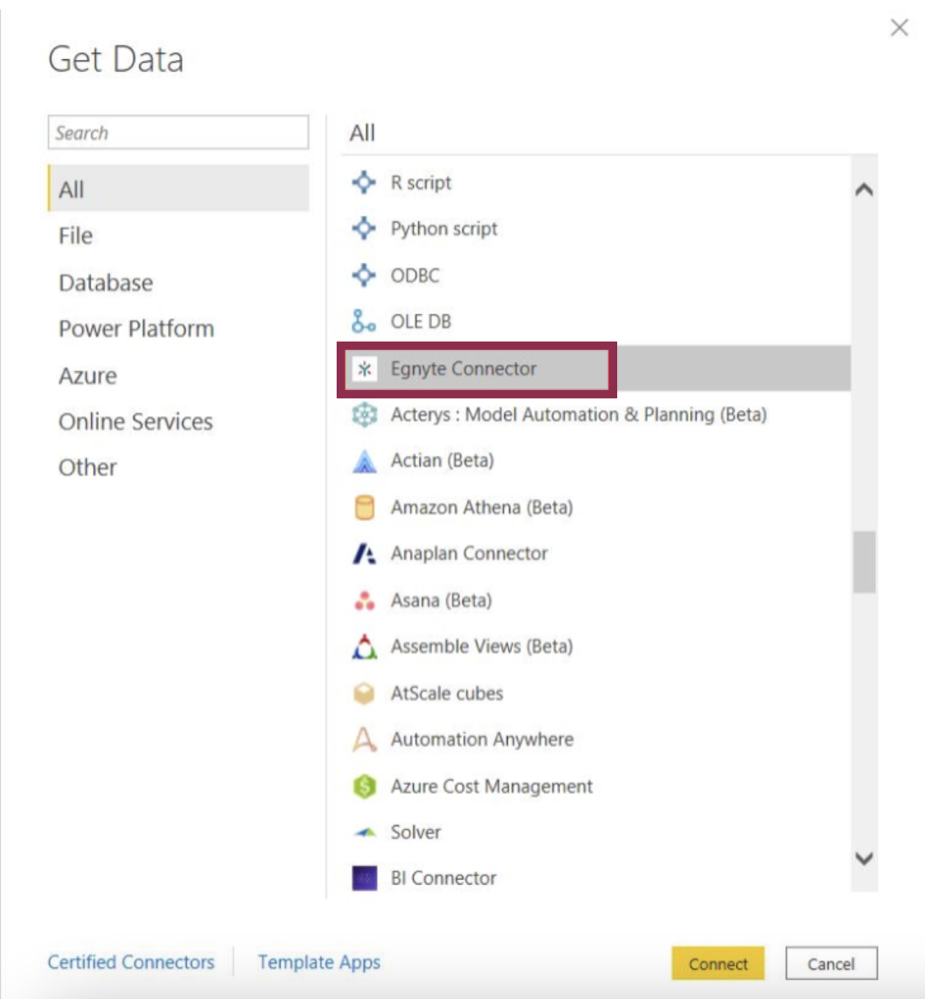The height and width of the screenshot is (999, 925).
Task: Open the Certified Connectors link
Action: pos(131,961)
